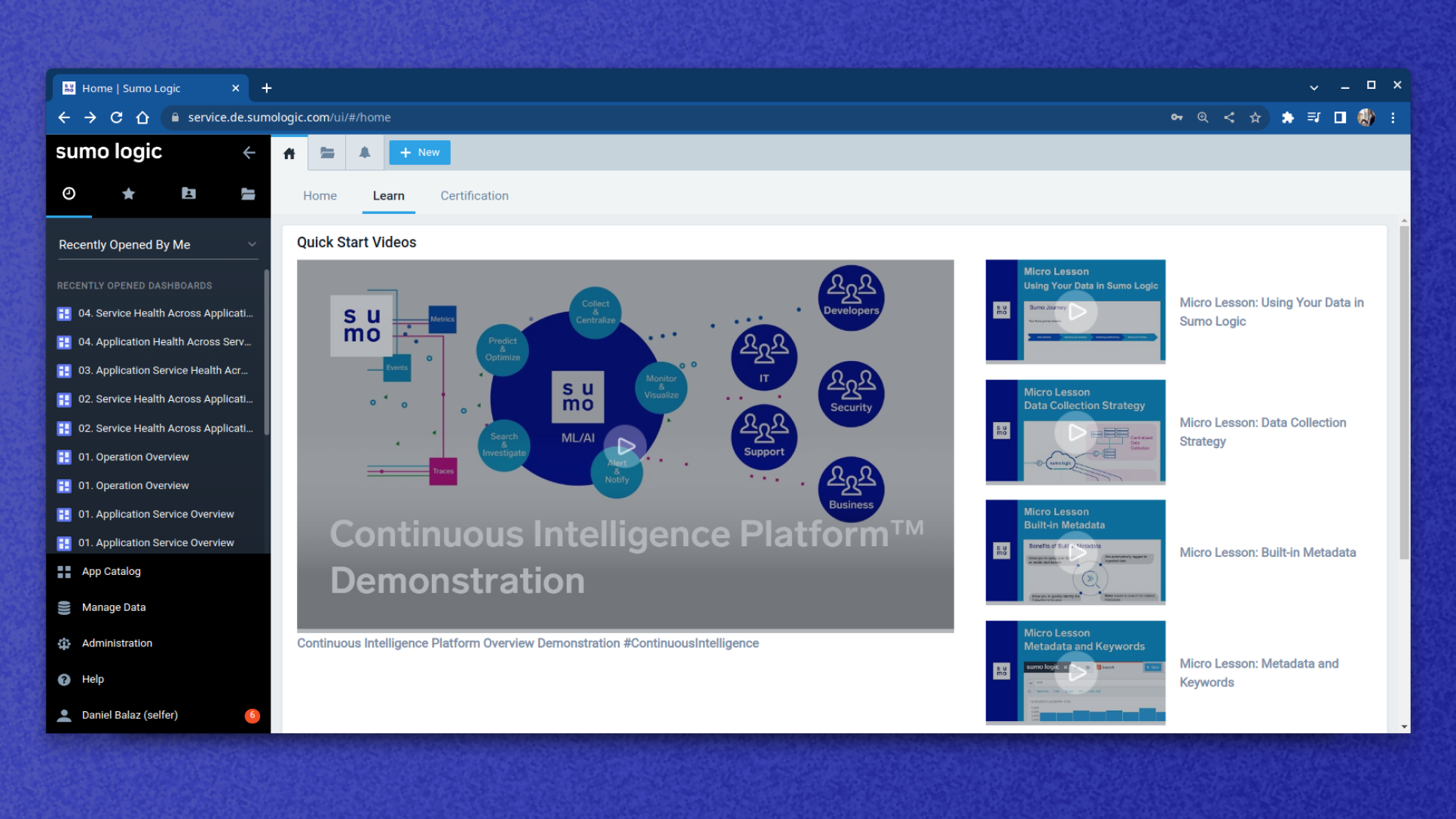
Task: Open Micro Lesson: Built-in Metadata link
Action: click(x=1267, y=552)
